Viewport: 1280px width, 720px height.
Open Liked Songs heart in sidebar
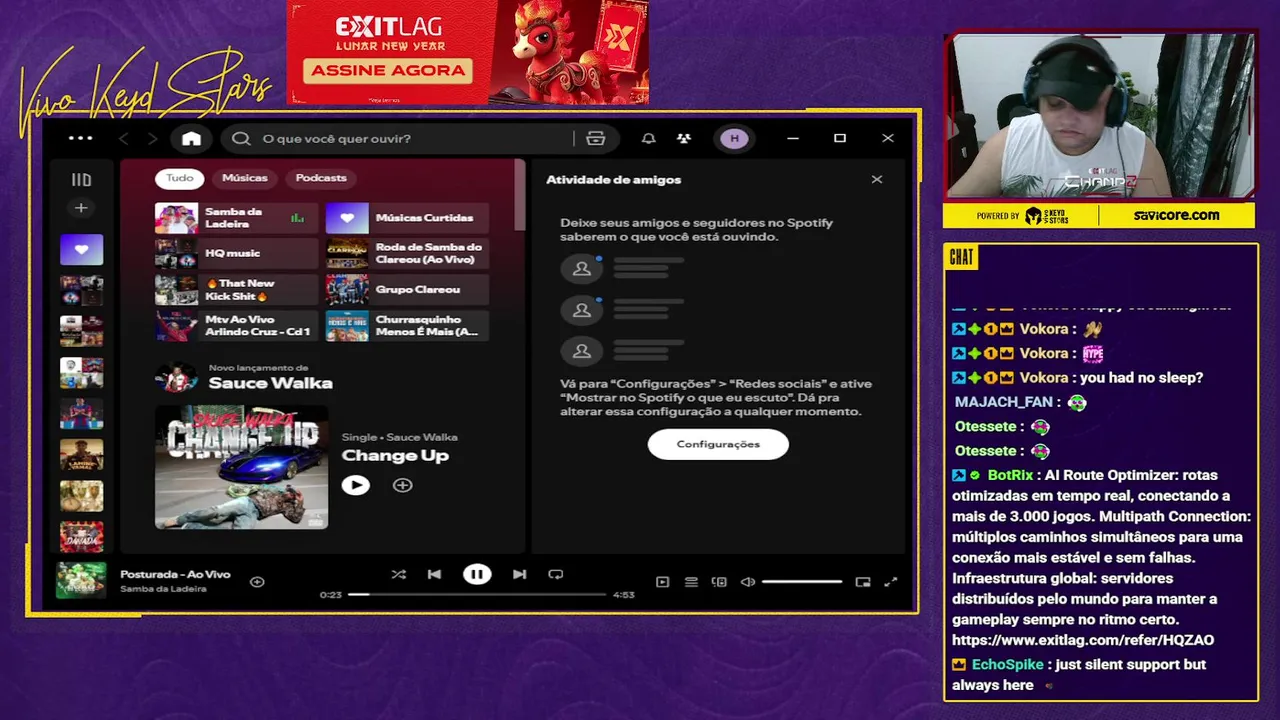coord(81,249)
